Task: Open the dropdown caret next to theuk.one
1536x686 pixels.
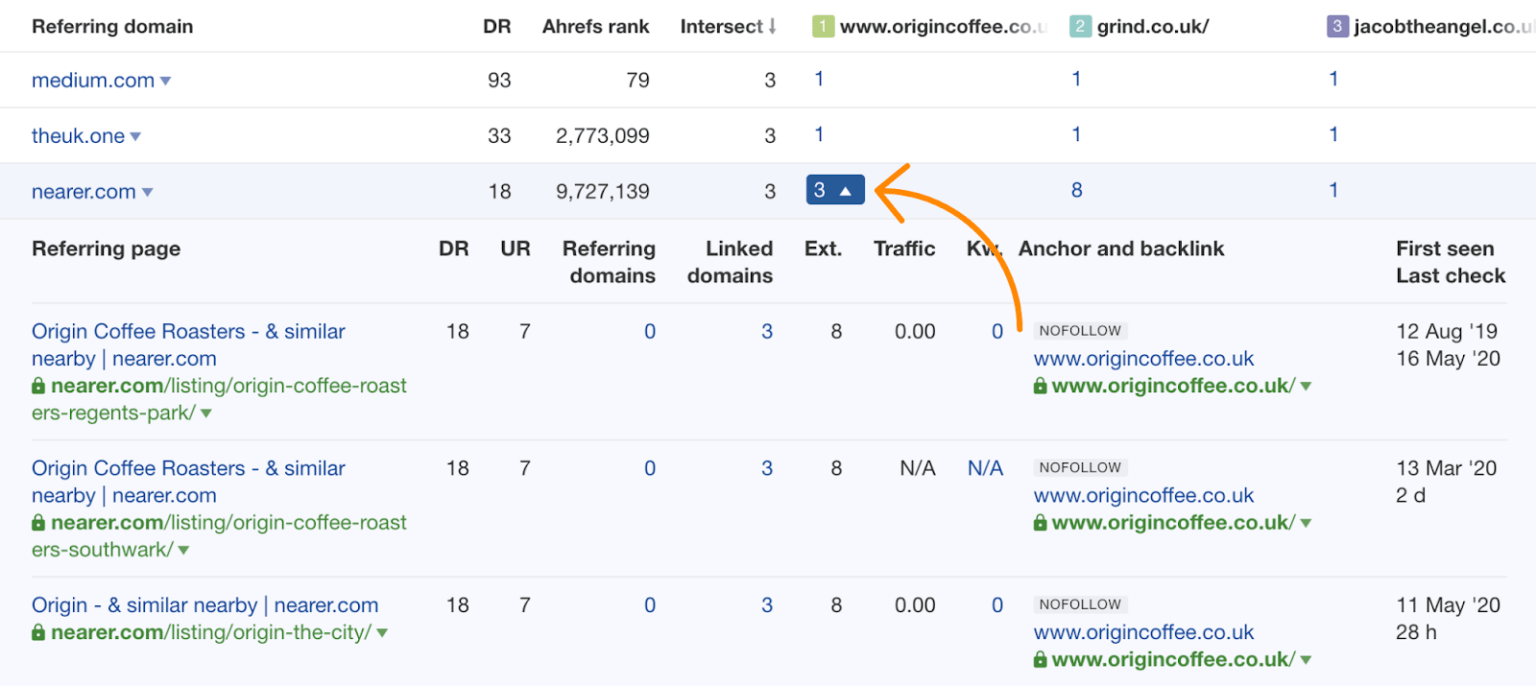Action: [x=136, y=135]
